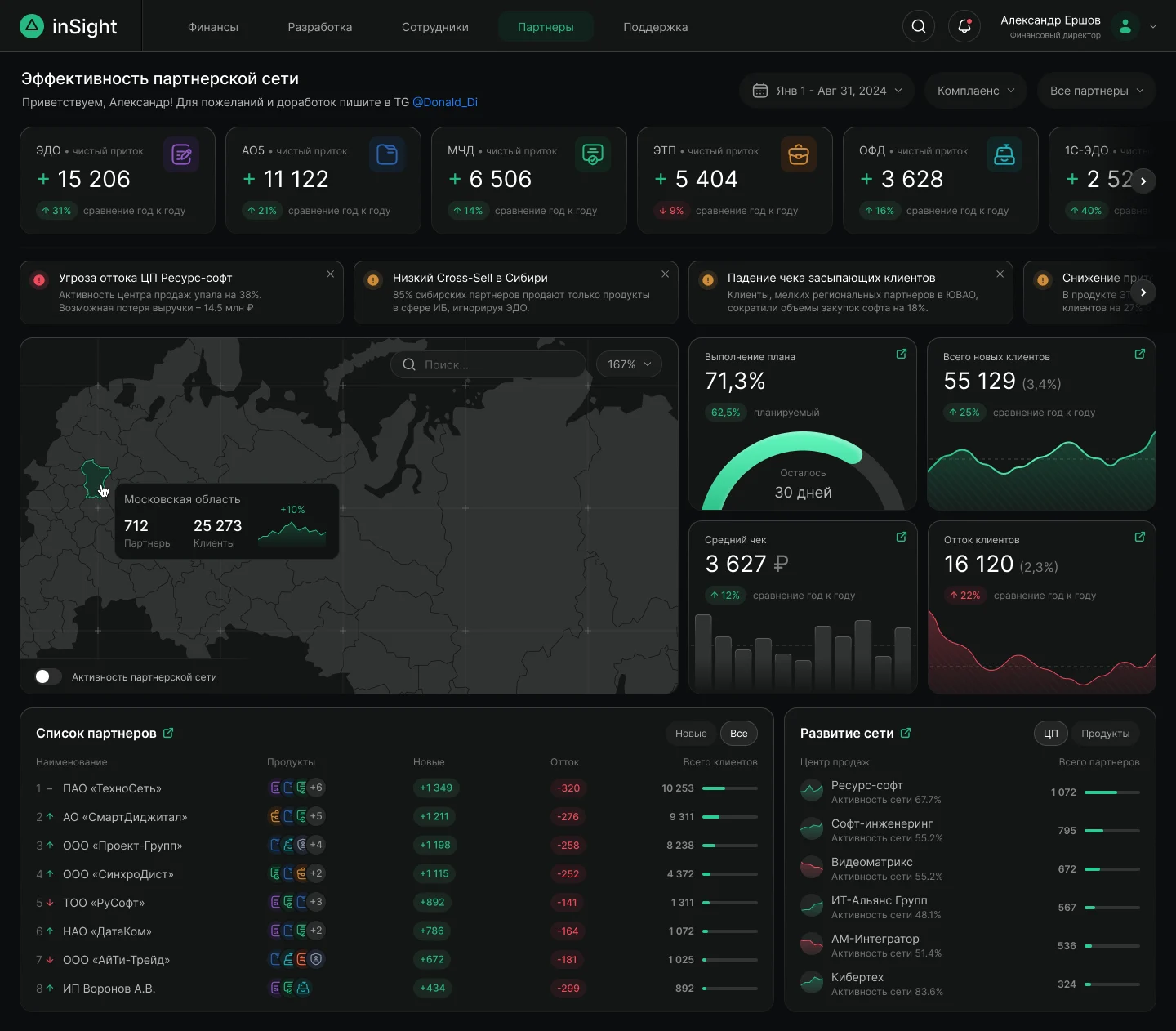Image resolution: width=1176 pixels, height=1031 pixels.
Task: Click the inSight logo icon
Action: click(31, 26)
